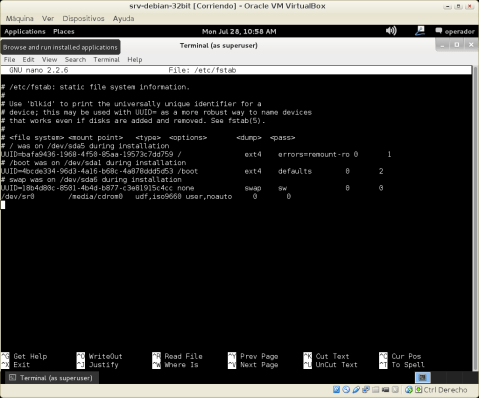Click the 'File: /etc/fstab' header text
Viewport: 479px width, 398px height.
tap(202, 70)
